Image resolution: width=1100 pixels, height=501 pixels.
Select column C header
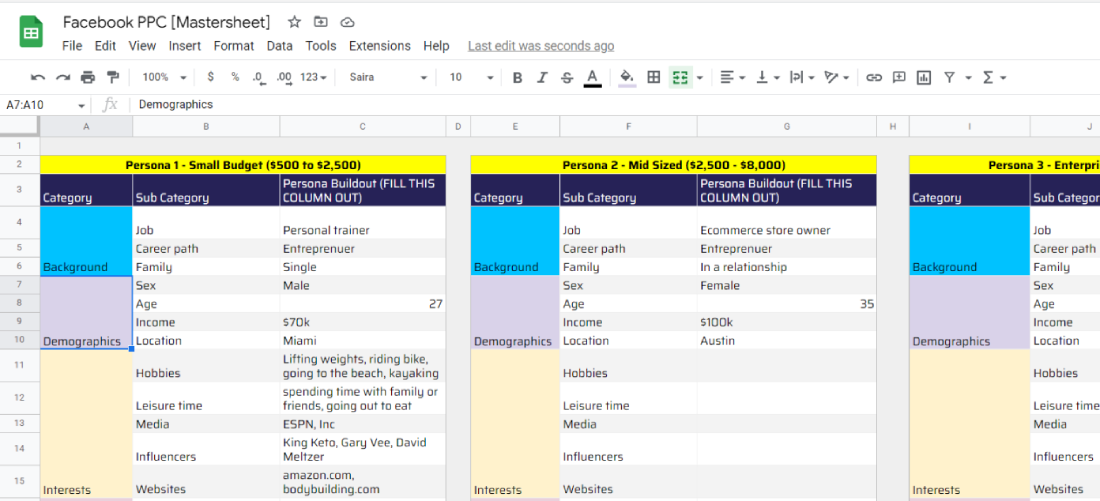click(x=363, y=126)
